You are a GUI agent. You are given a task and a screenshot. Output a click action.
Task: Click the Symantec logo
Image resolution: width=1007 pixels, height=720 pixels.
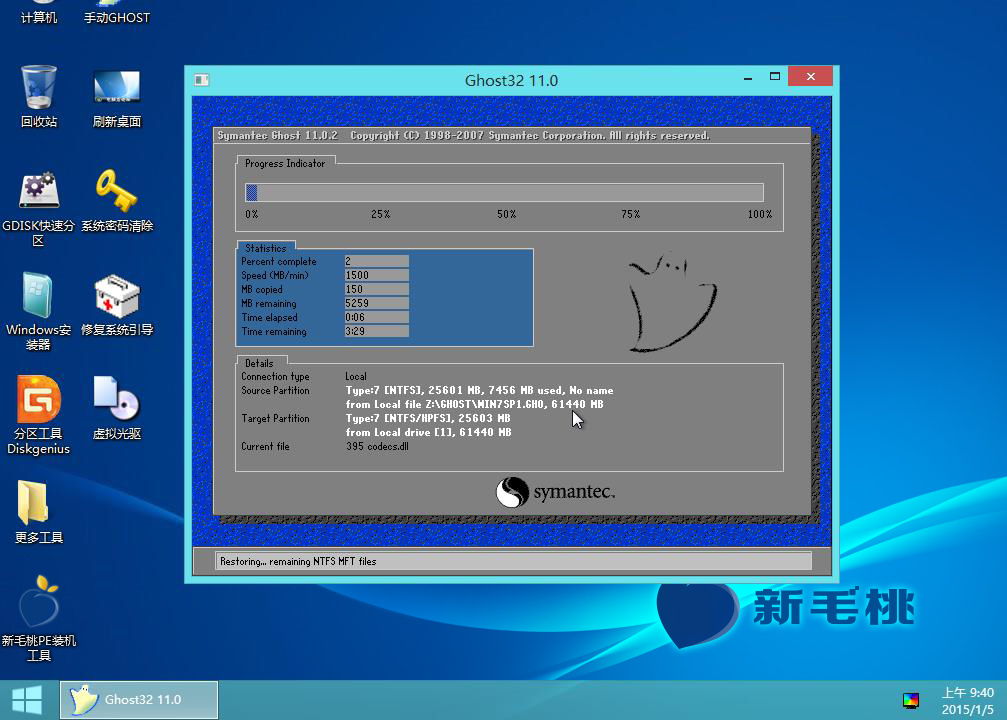556,492
